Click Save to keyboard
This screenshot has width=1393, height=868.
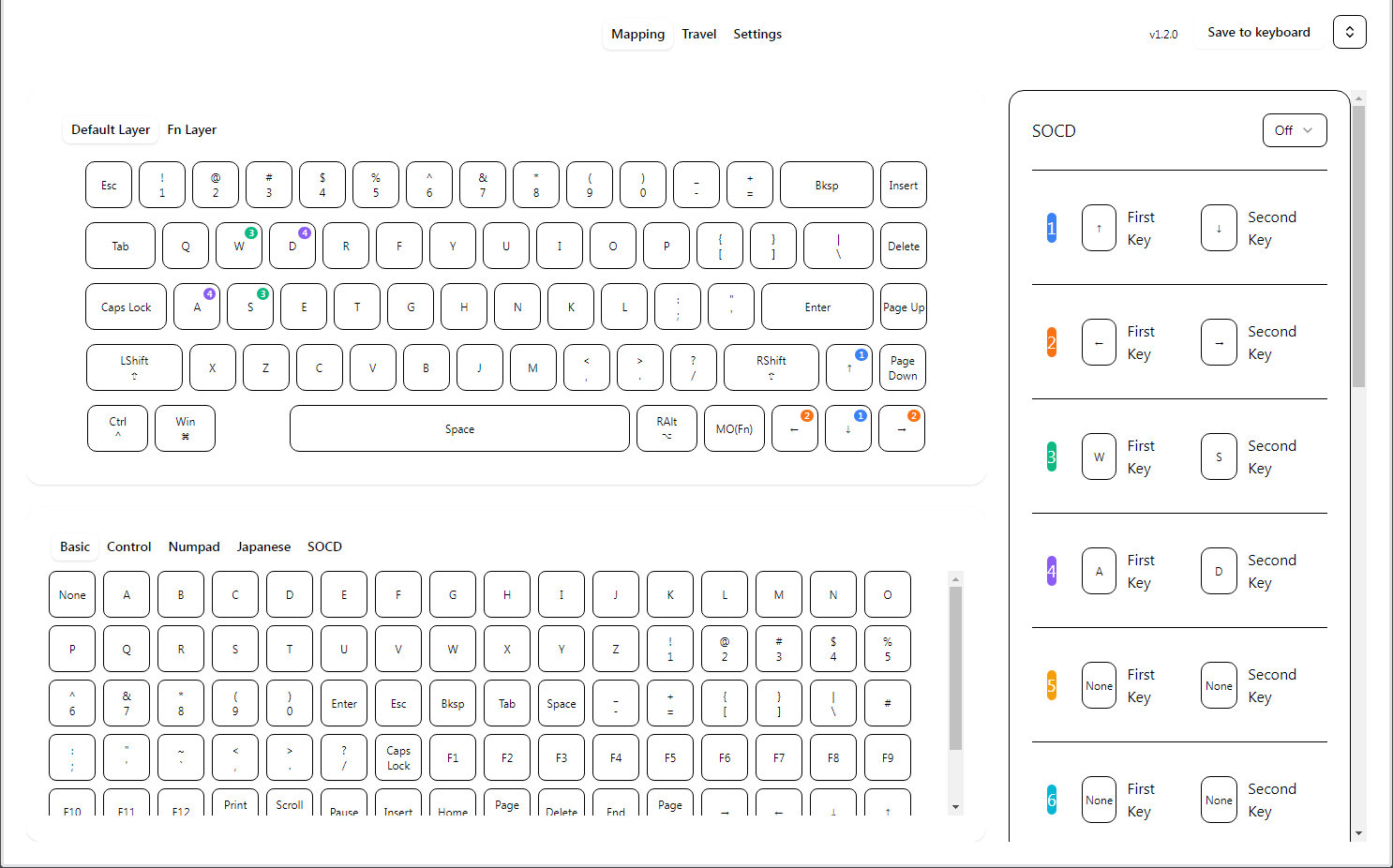[1258, 32]
